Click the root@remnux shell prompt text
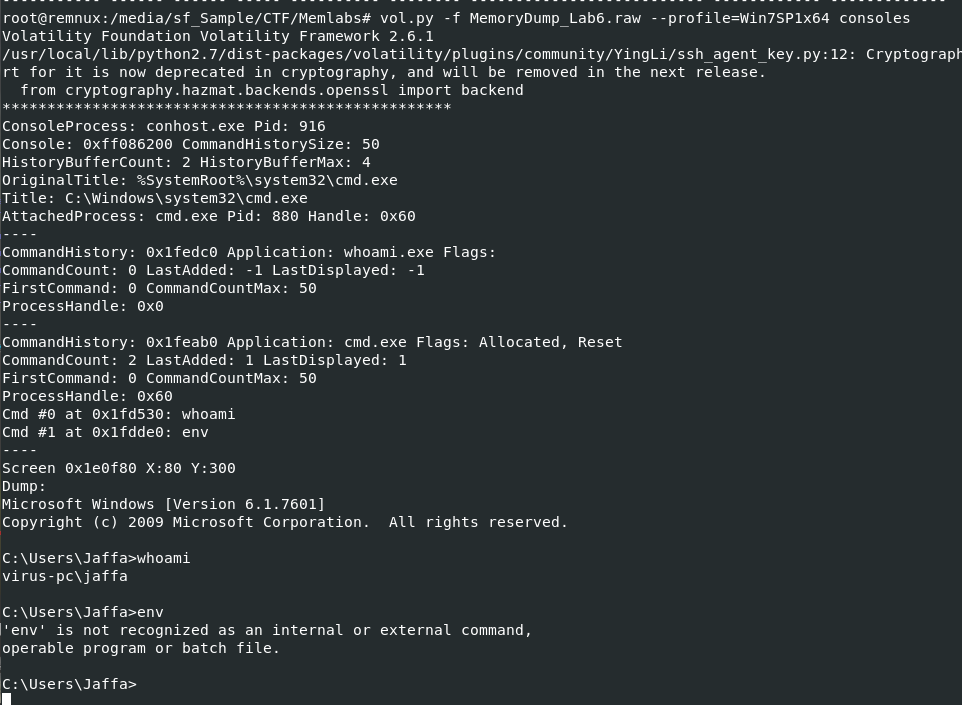Viewport: 962px width, 705px height. tap(186, 18)
